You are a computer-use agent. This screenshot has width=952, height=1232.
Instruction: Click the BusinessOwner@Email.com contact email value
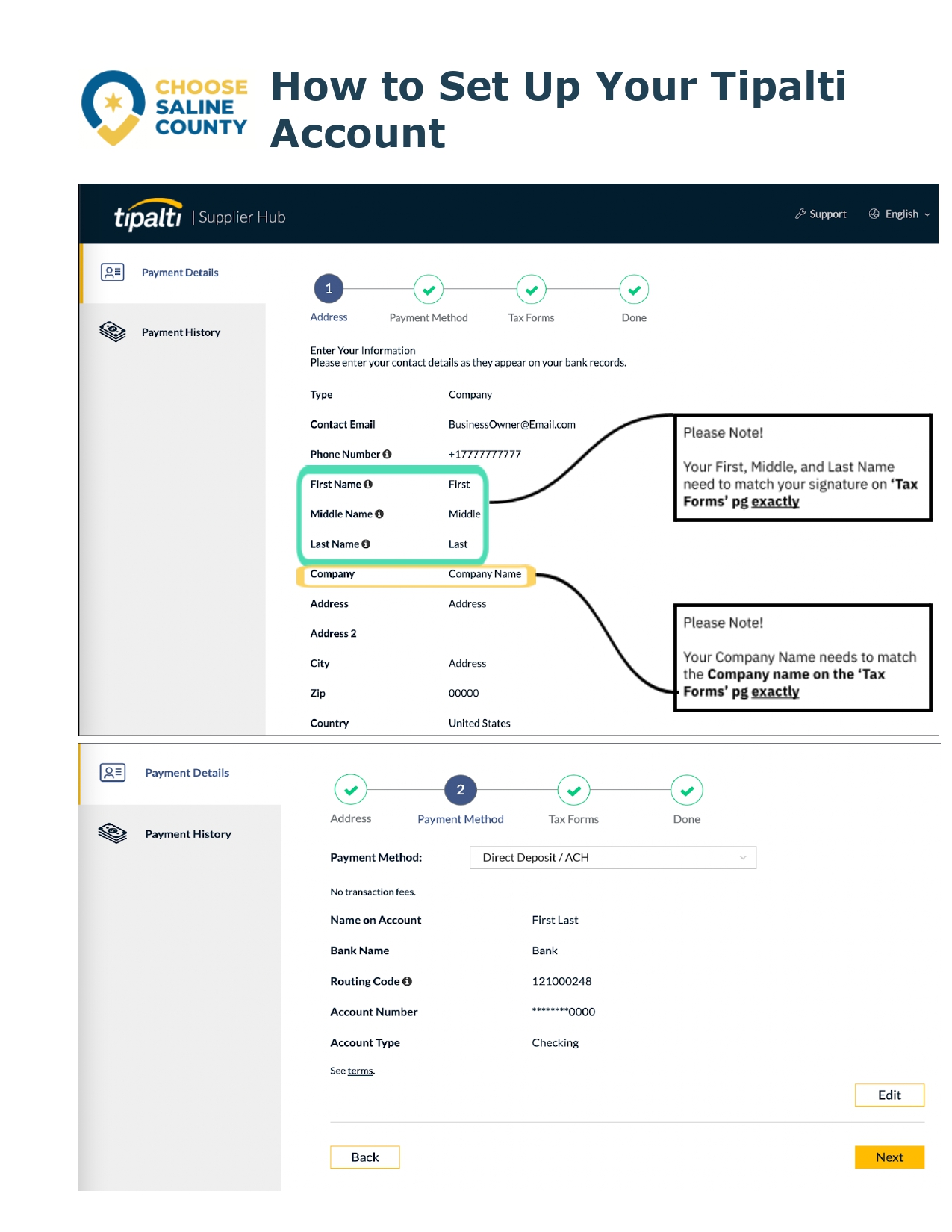[512, 424]
